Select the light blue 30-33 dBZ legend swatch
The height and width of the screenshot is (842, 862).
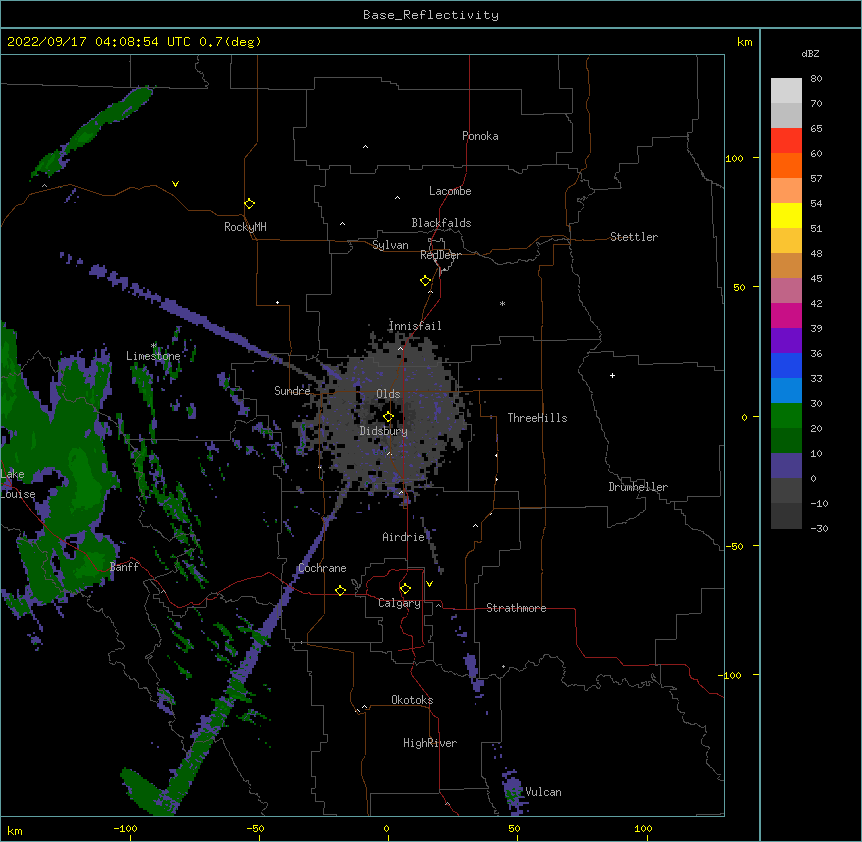point(786,390)
